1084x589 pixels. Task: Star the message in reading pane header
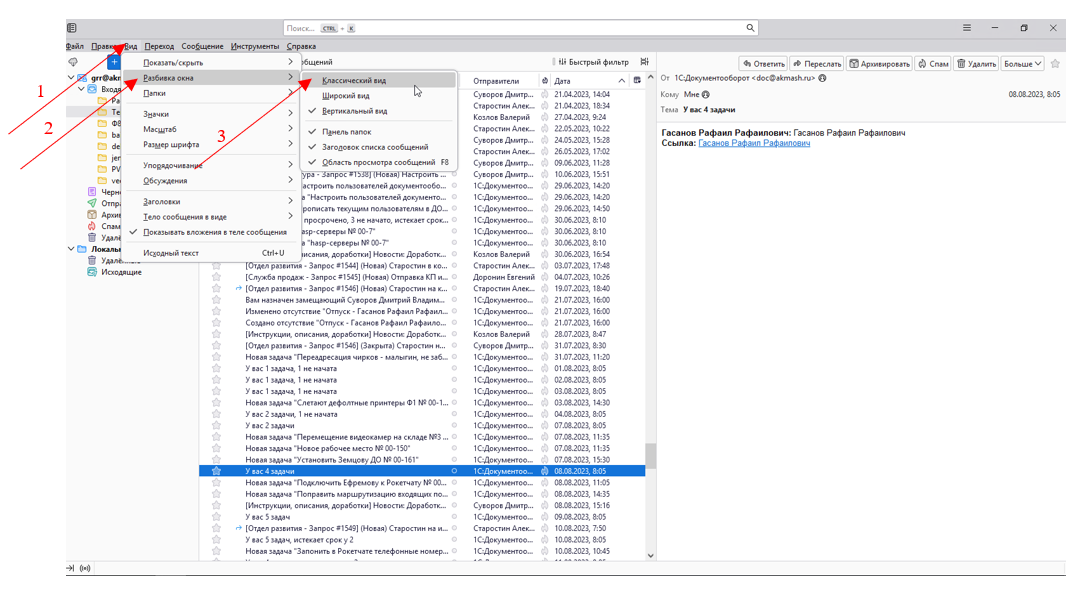point(1055,64)
